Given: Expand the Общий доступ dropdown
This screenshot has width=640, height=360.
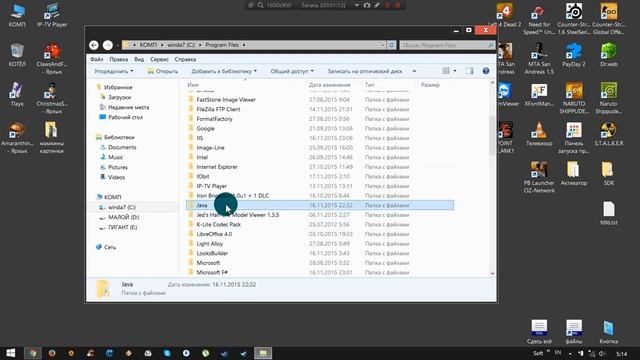Looking at the screenshot, I should tap(292, 71).
